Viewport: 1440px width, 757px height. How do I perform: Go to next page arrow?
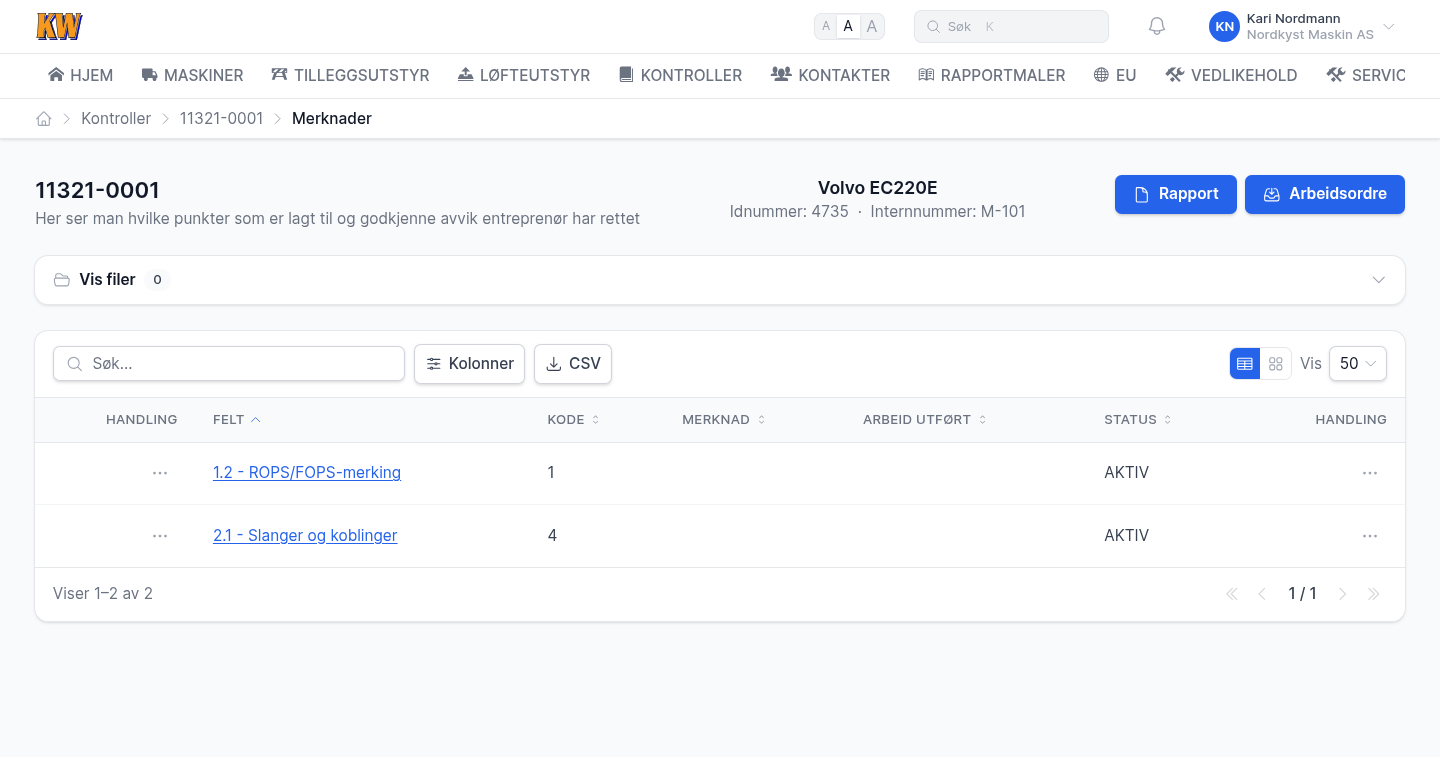pyautogui.click(x=1343, y=594)
